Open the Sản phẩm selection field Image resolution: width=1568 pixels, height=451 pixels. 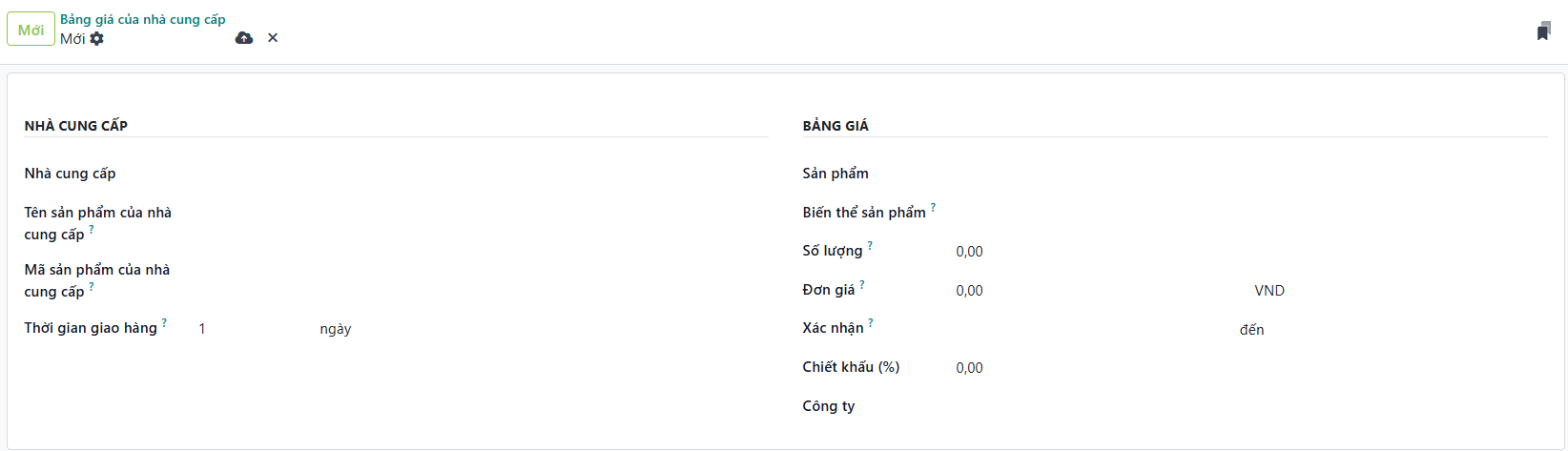tap(1249, 174)
